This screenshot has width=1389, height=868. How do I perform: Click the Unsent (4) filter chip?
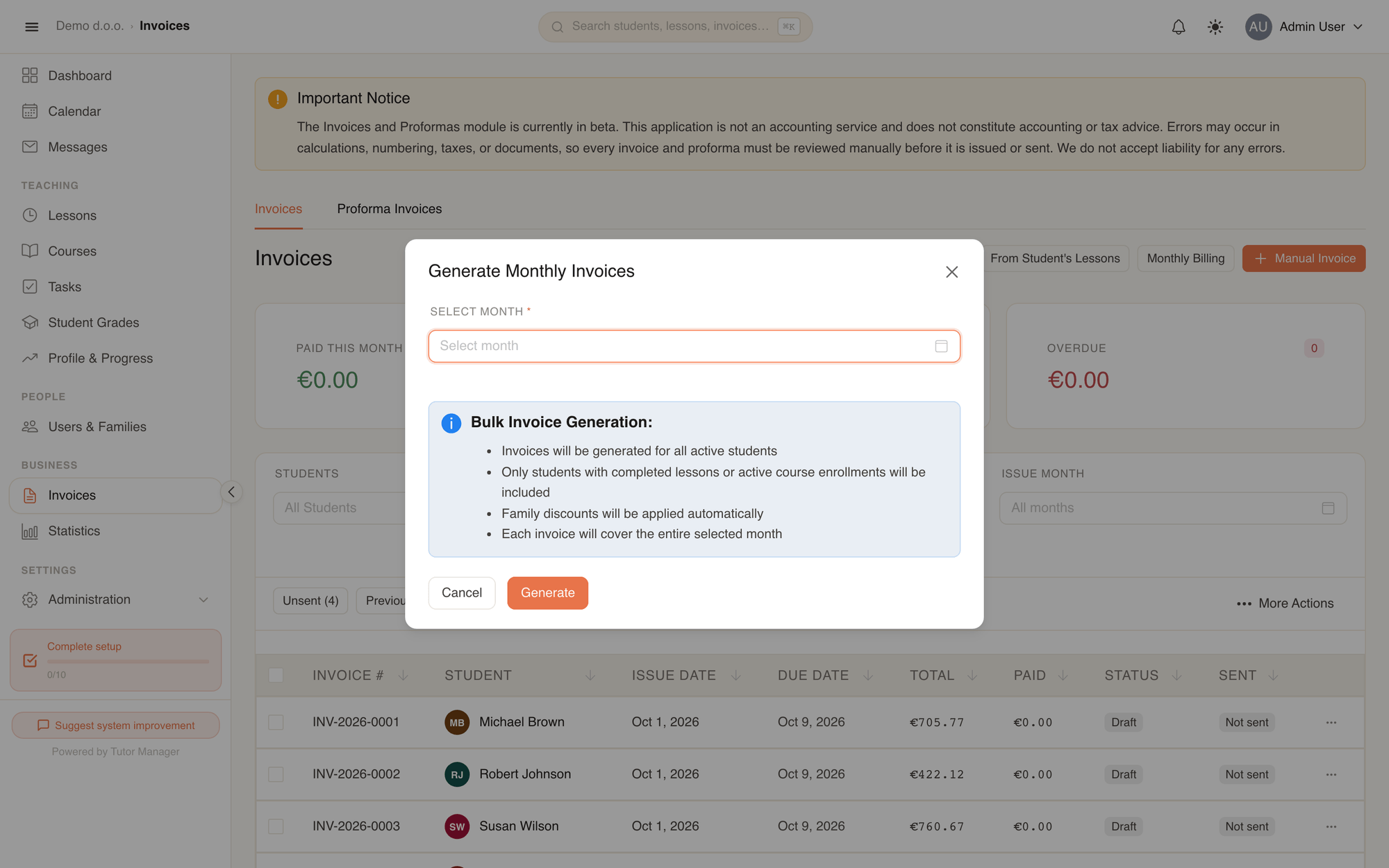pyautogui.click(x=310, y=601)
